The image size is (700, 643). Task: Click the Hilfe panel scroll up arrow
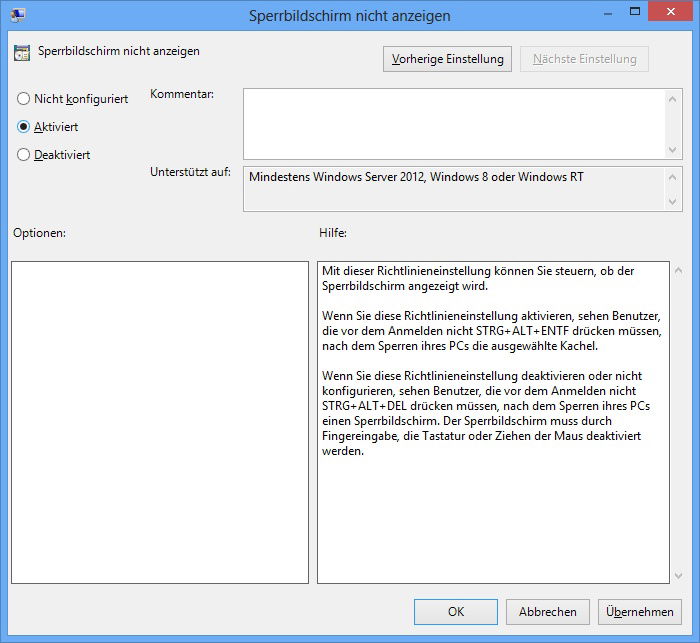[678, 271]
